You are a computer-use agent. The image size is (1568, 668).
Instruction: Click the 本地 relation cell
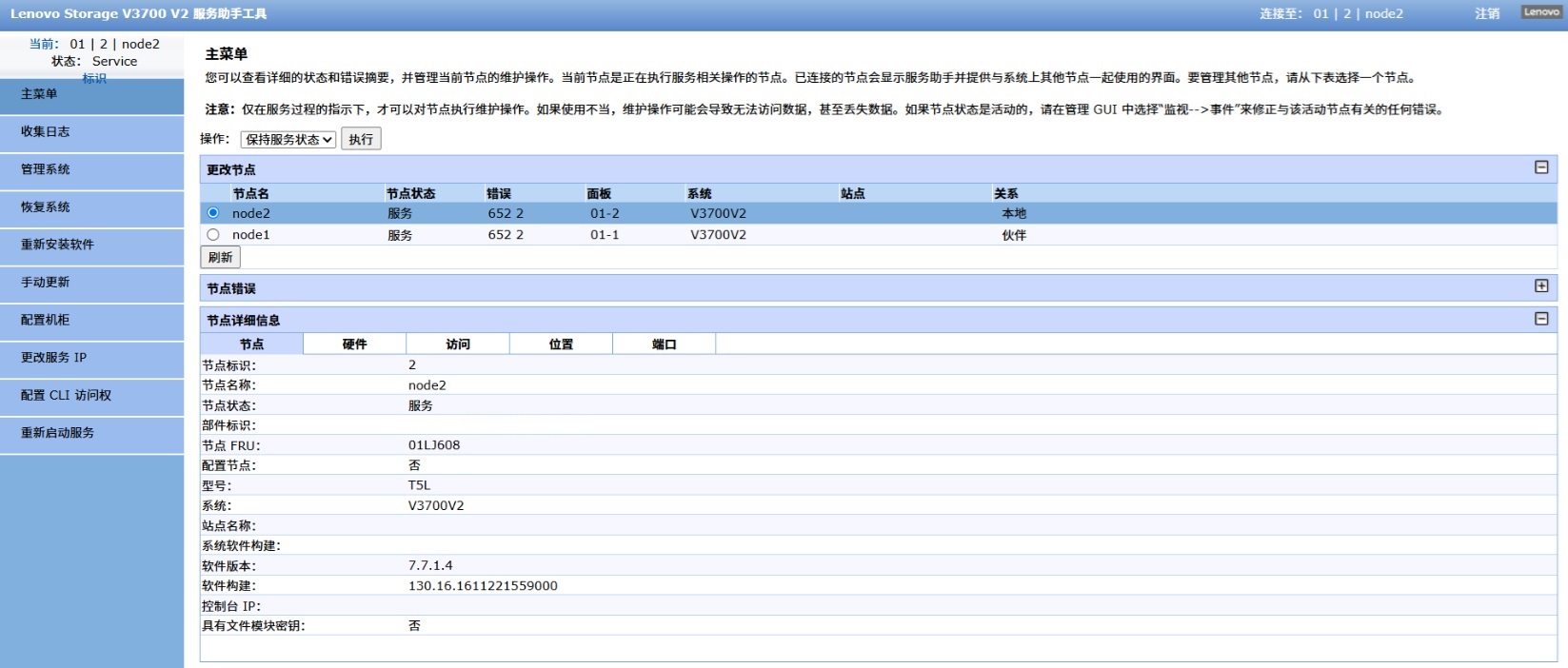tap(1014, 213)
